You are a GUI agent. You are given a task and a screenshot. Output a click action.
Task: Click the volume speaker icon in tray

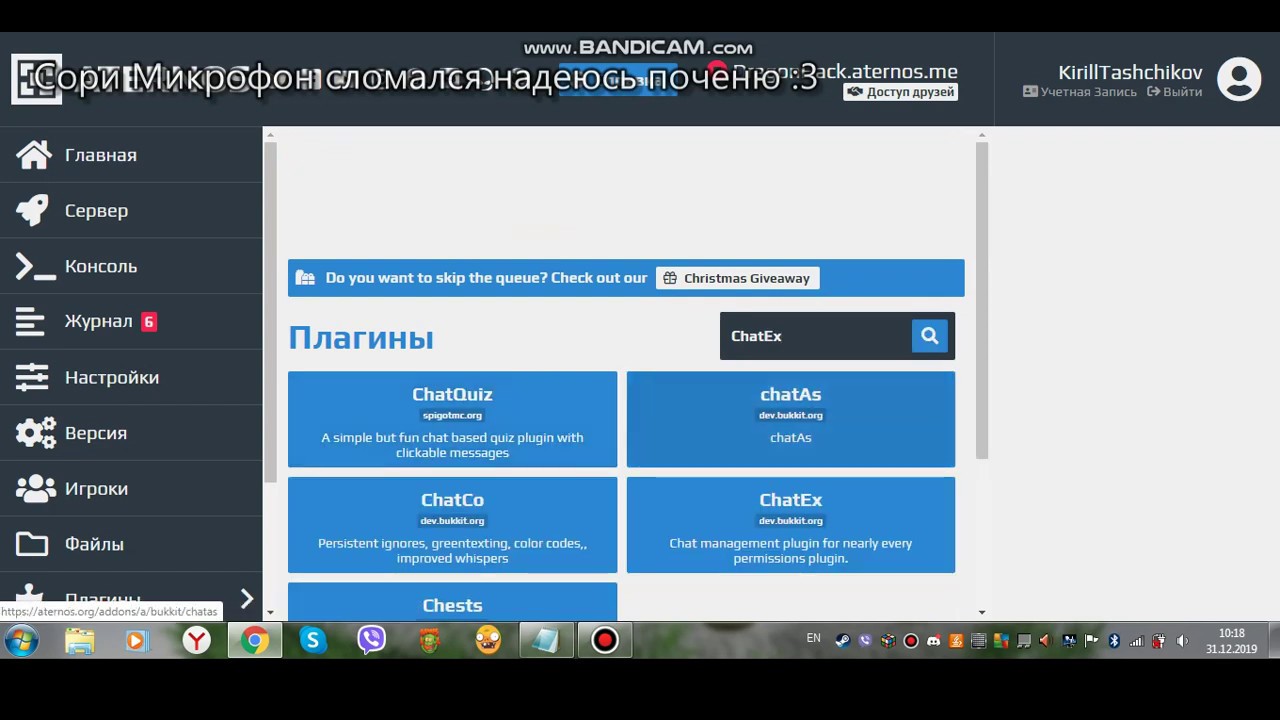[x=1182, y=641]
